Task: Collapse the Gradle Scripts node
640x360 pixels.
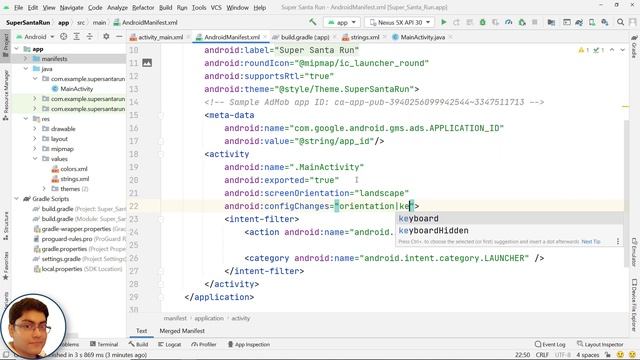Action: pyautogui.click(x=16, y=199)
